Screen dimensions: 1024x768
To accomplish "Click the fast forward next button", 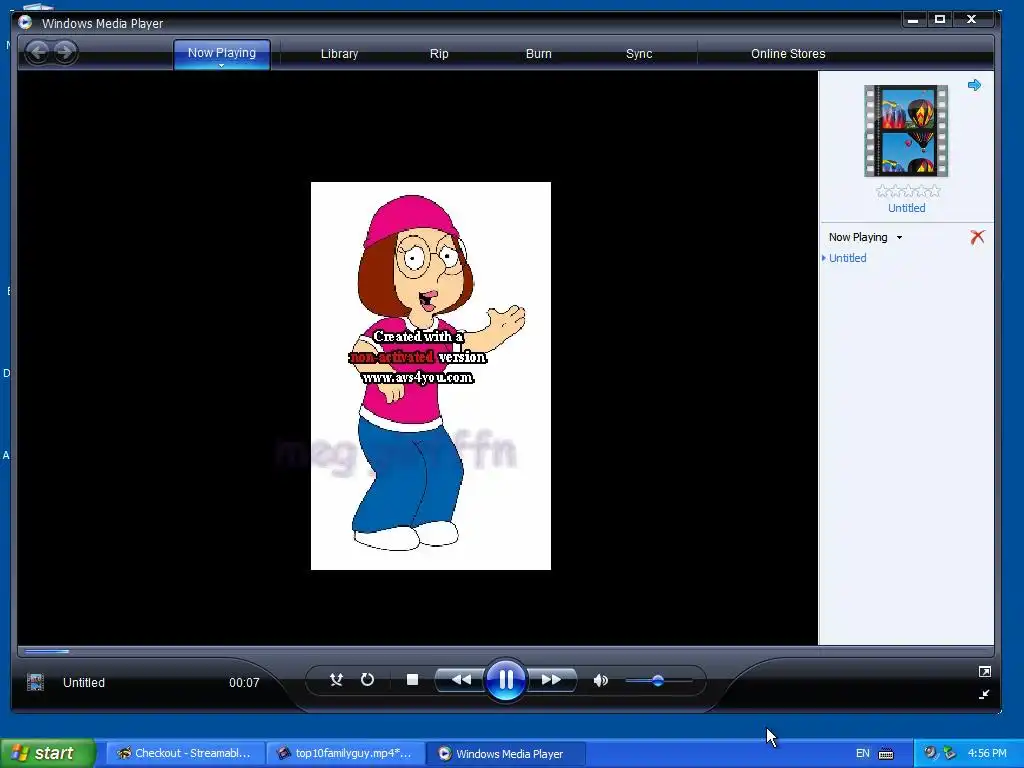I will tap(552, 680).
